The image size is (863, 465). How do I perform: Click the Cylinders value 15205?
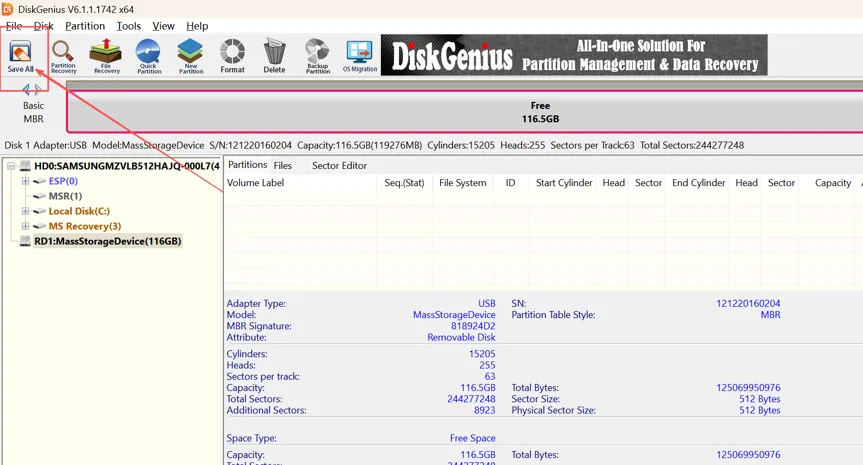(x=482, y=354)
